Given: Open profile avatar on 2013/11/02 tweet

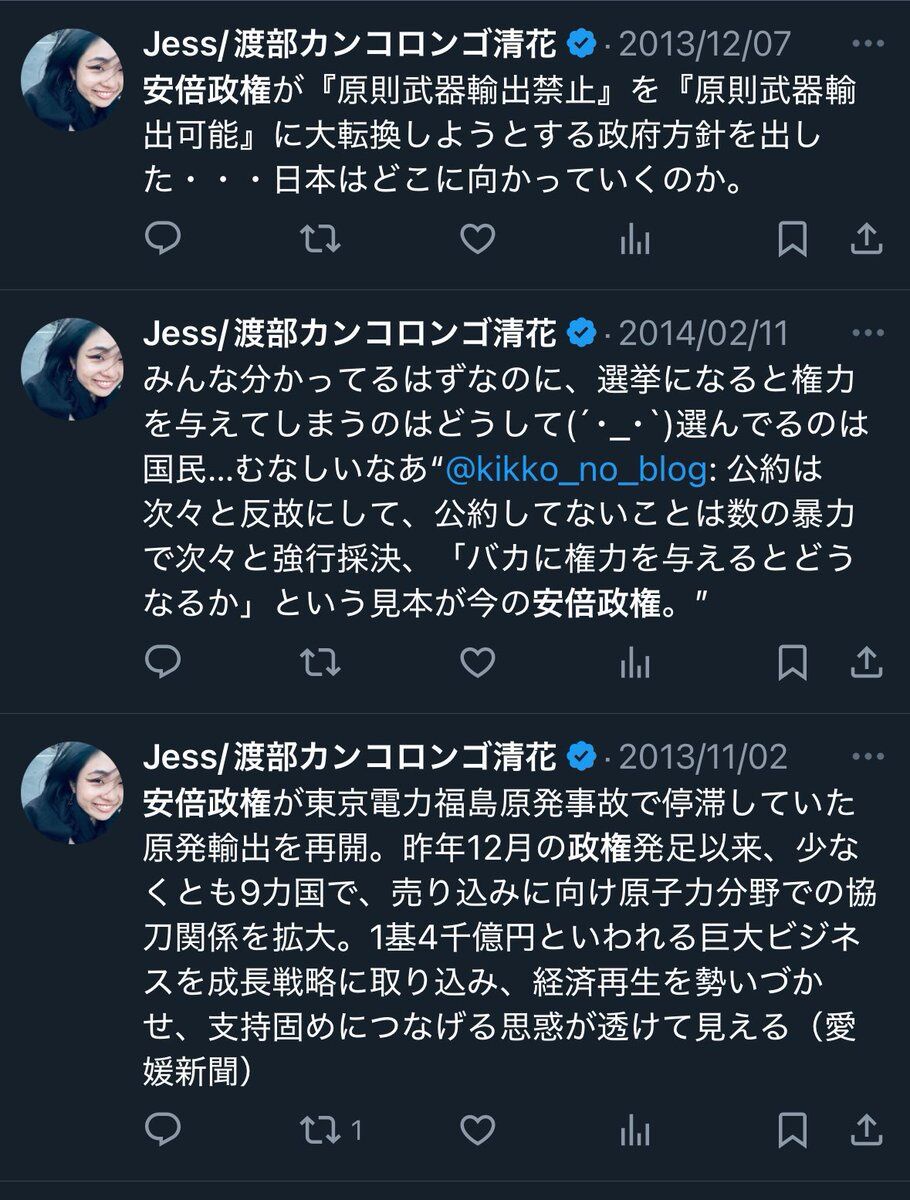Looking at the screenshot, I should [x=72, y=792].
